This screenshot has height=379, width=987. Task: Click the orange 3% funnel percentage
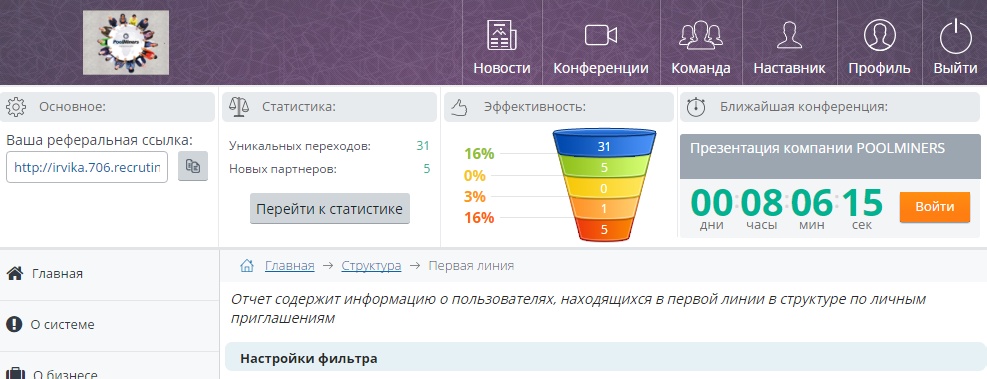tap(475, 196)
